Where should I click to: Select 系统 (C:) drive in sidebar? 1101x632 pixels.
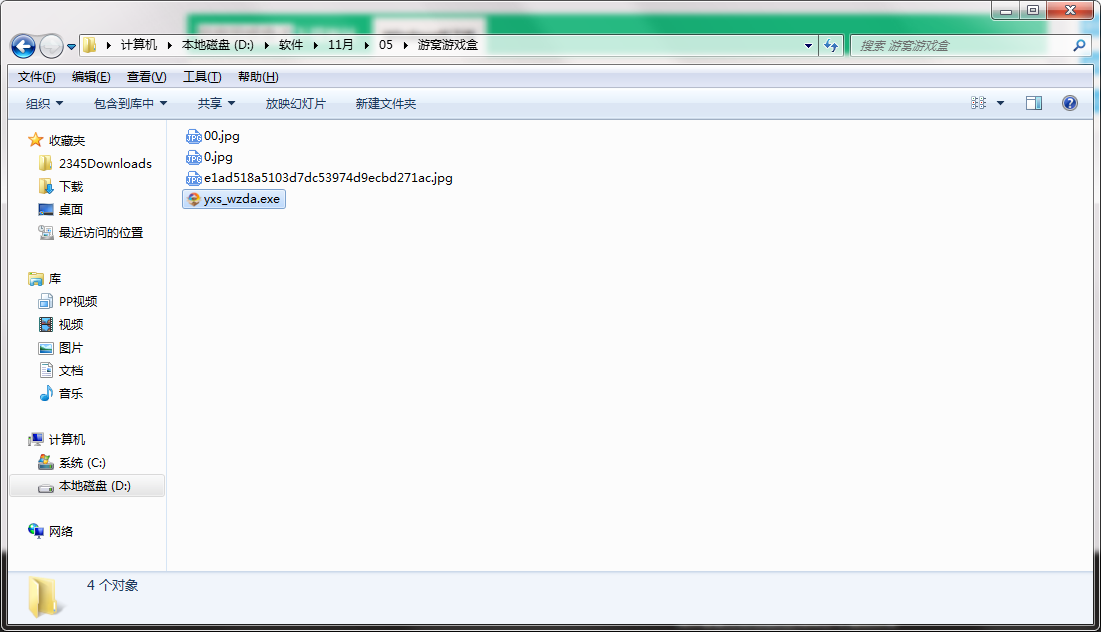(x=81, y=463)
